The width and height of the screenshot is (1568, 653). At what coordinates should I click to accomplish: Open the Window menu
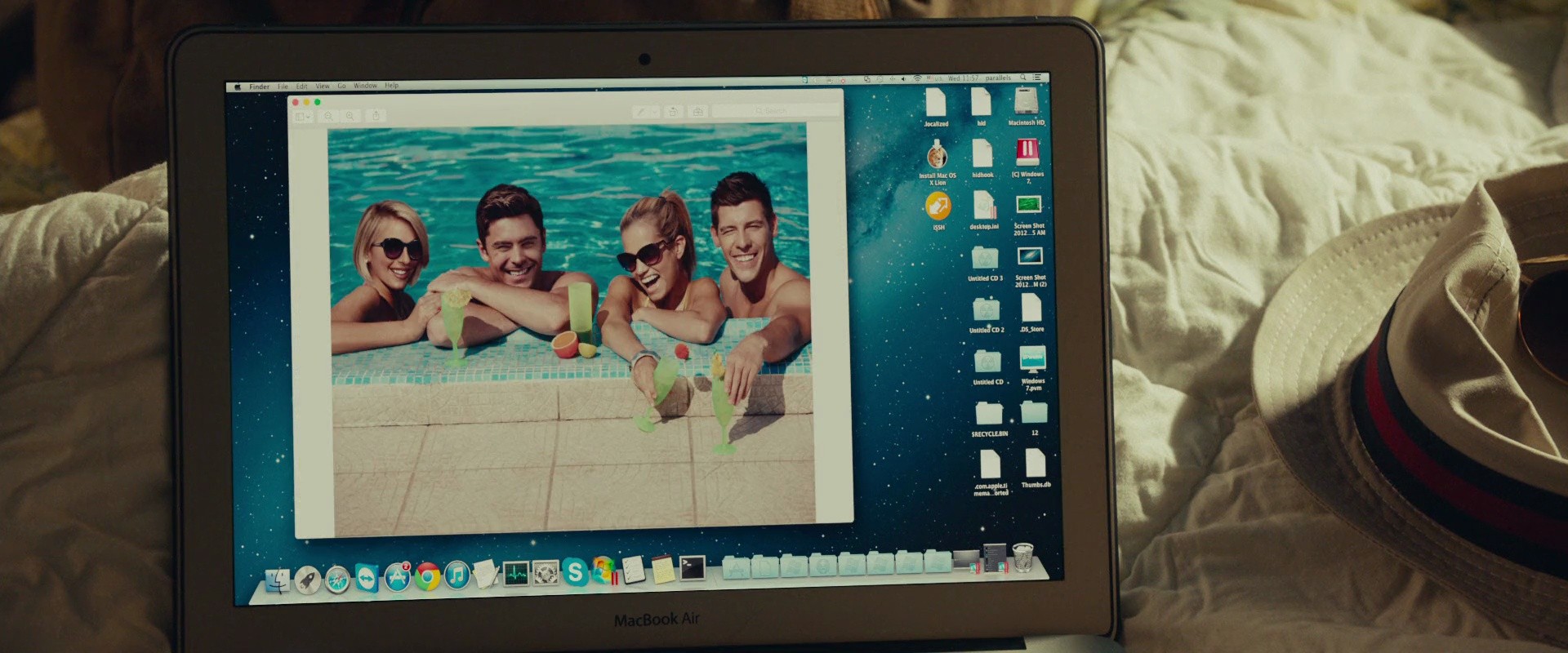pos(365,86)
